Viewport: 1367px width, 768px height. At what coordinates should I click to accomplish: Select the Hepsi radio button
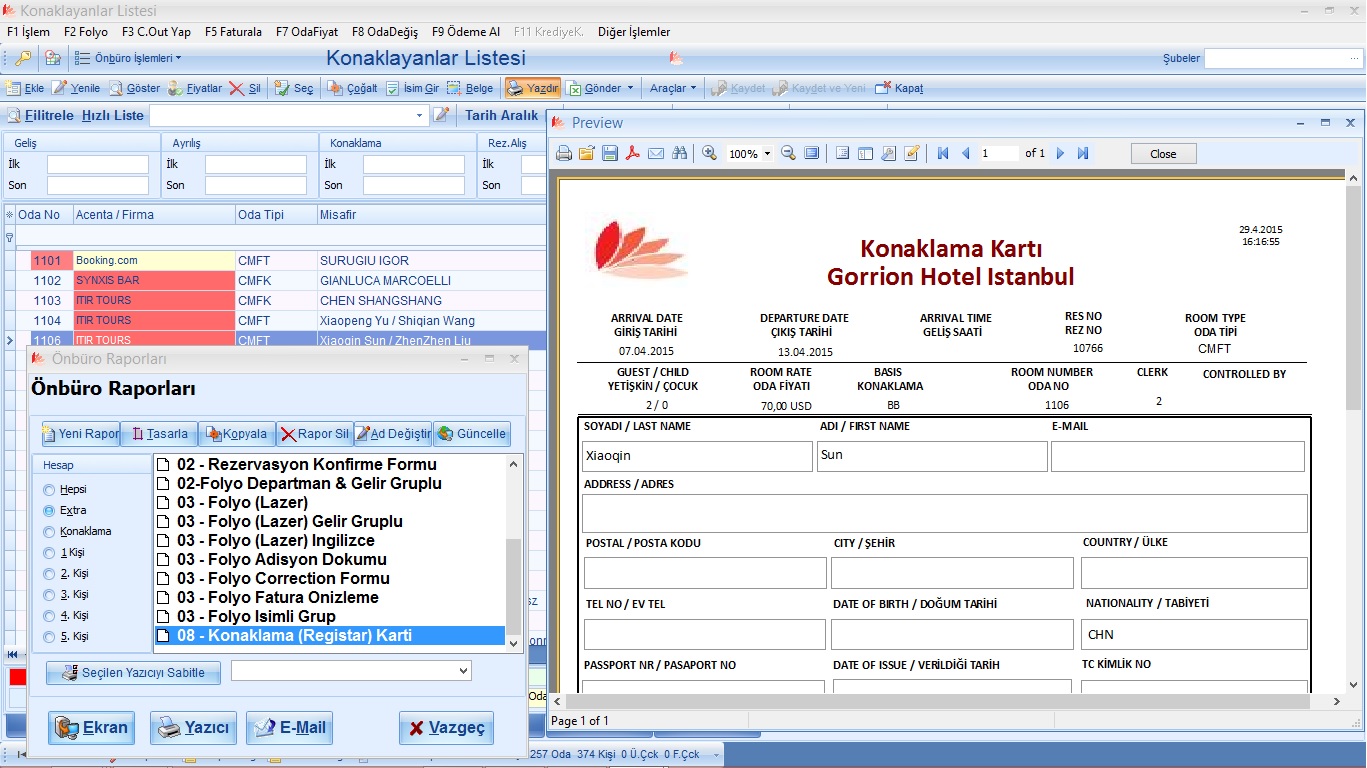[49, 490]
